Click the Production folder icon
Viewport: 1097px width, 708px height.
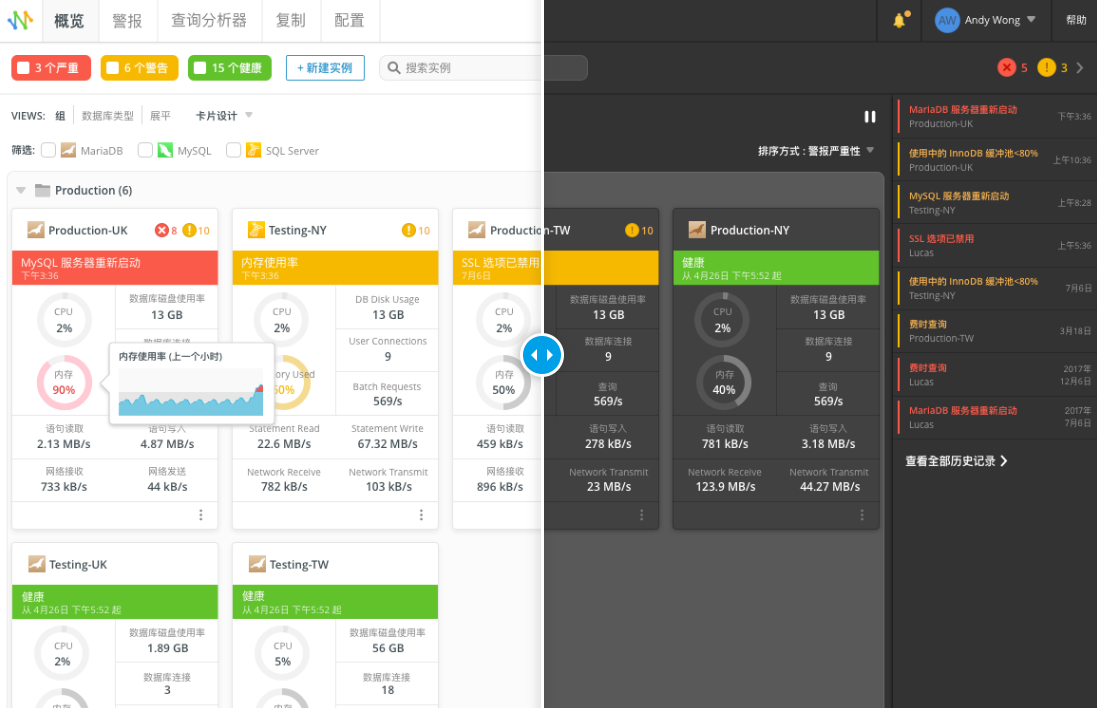[43, 190]
